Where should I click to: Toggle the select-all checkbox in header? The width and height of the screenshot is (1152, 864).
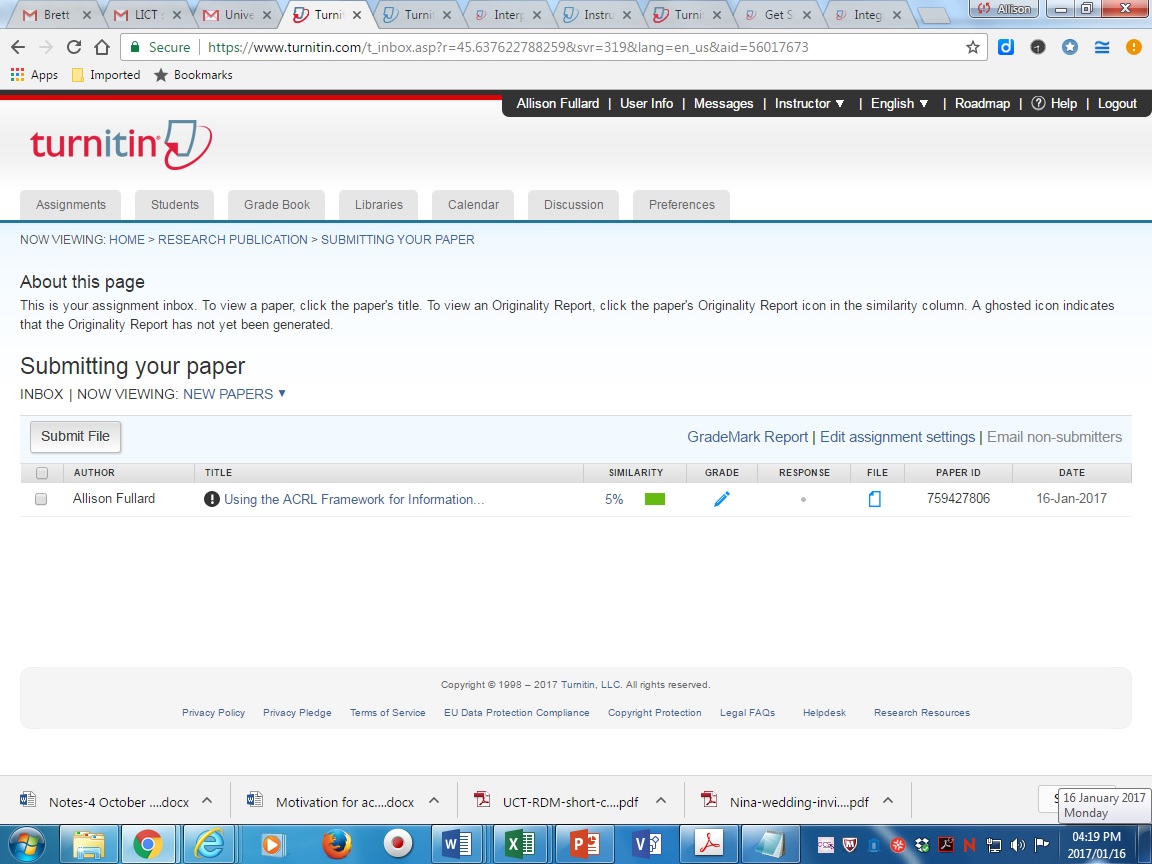pos(41,473)
